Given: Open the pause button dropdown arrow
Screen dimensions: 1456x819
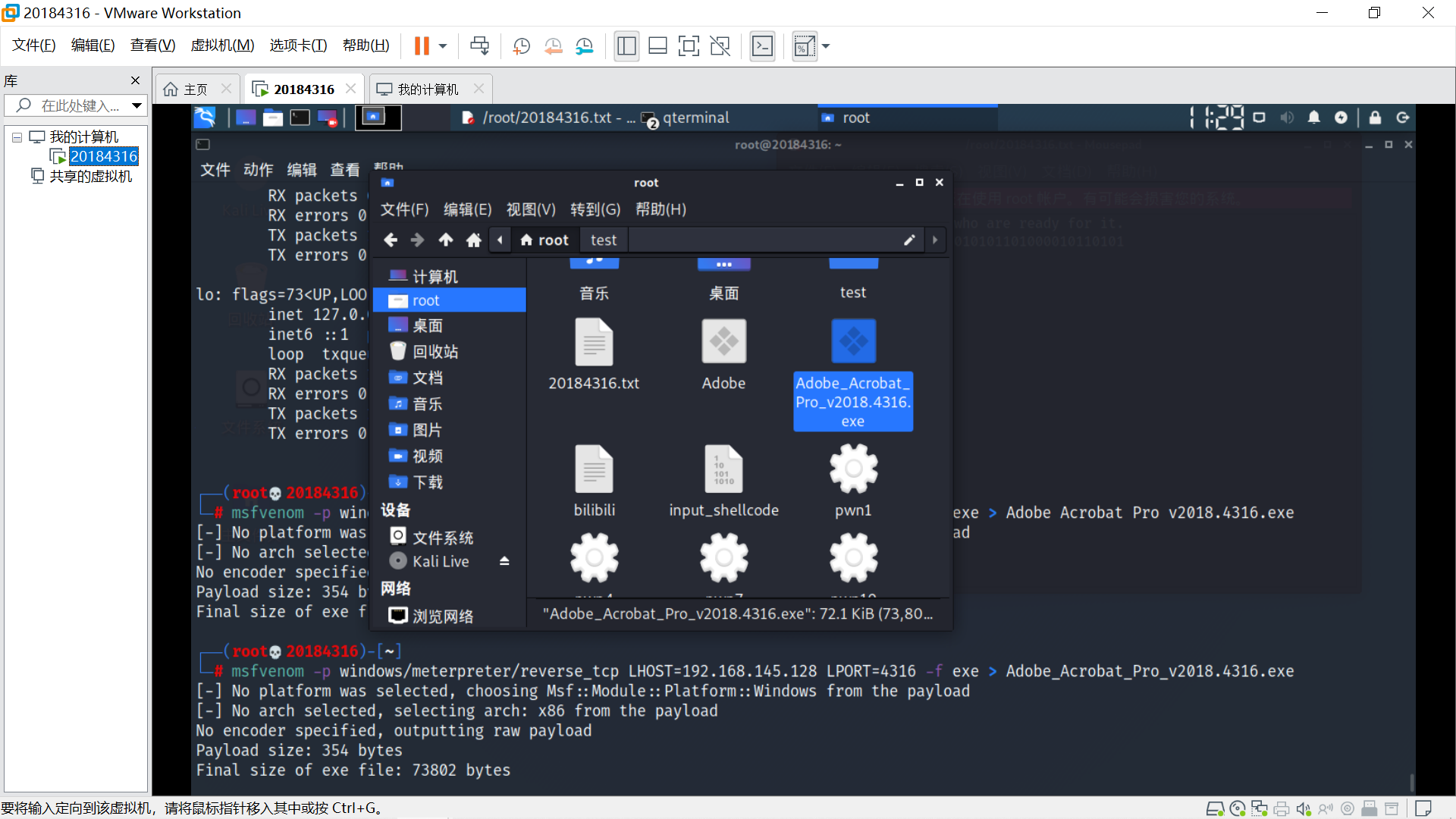Looking at the screenshot, I should click(443, 46).
